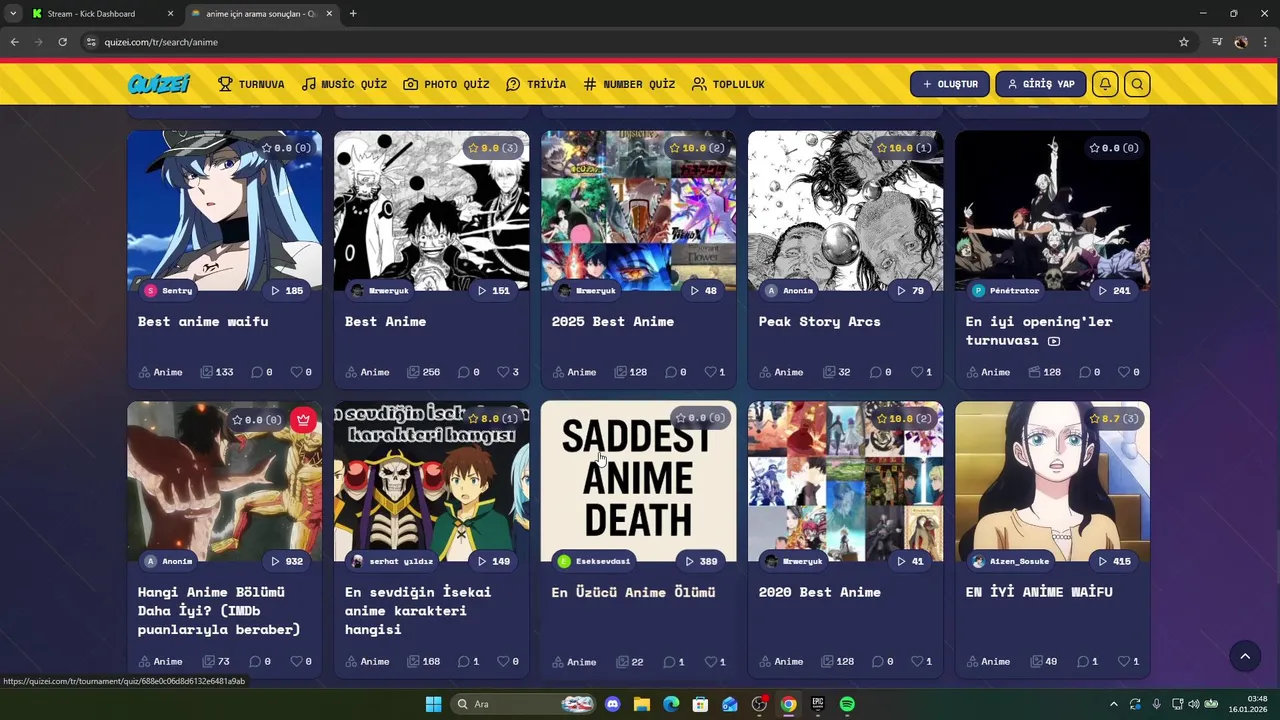
Task: Open Windows Start menu
Action: (433, 704)
